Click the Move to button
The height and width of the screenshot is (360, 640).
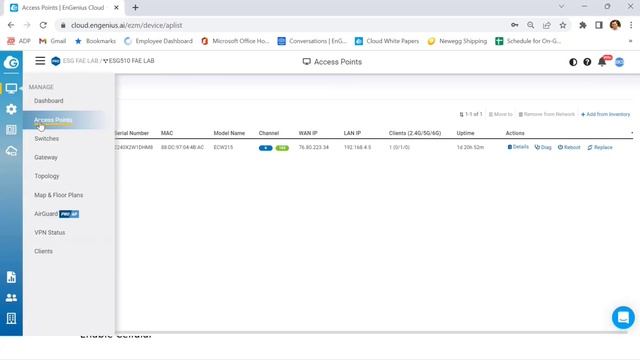500,114
